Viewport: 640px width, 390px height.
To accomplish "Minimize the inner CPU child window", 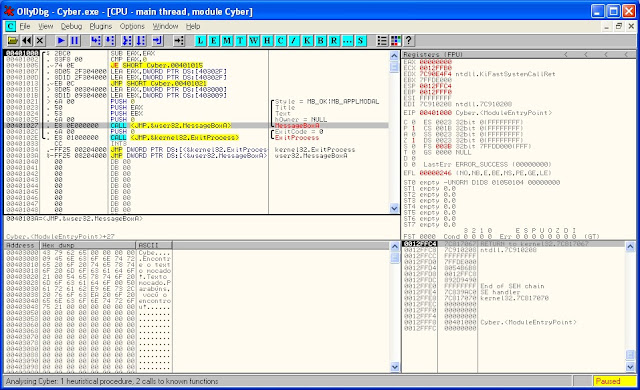I will point(607,27).
